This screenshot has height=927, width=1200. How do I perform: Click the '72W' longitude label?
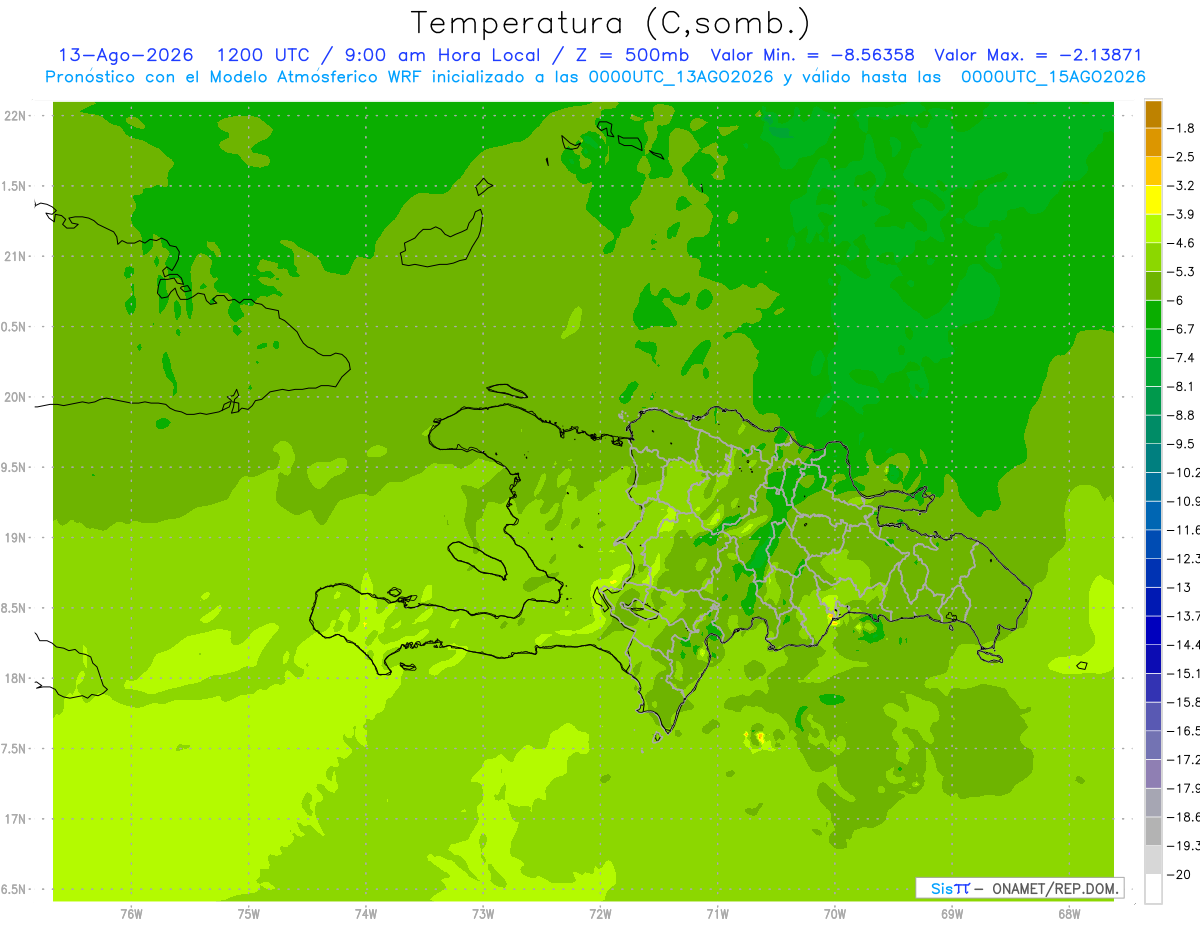point(601,914)
